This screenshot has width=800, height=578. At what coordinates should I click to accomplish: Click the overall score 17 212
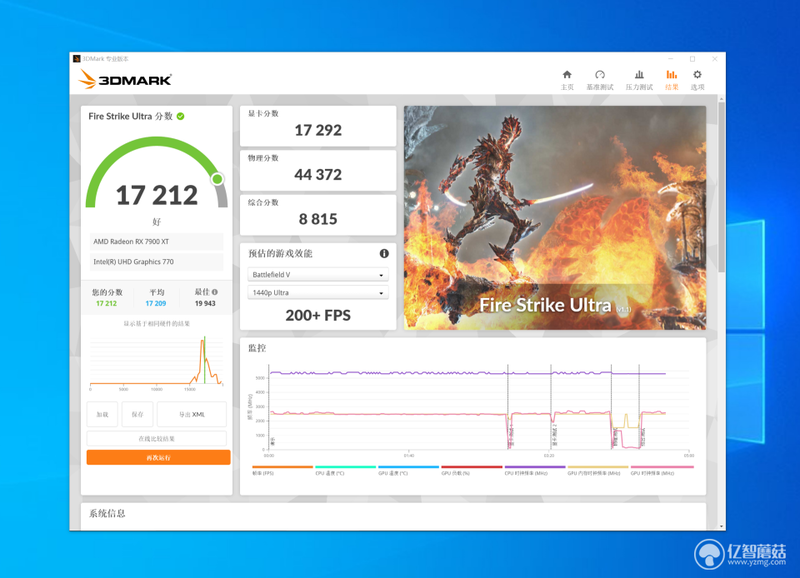pos(157,195)
